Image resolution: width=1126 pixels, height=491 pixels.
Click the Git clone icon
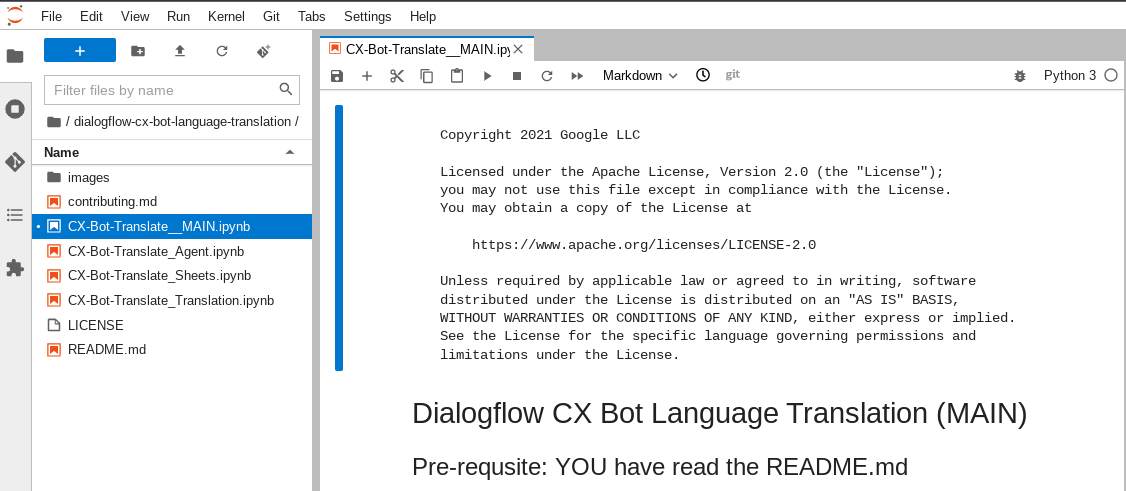(264, 51)
